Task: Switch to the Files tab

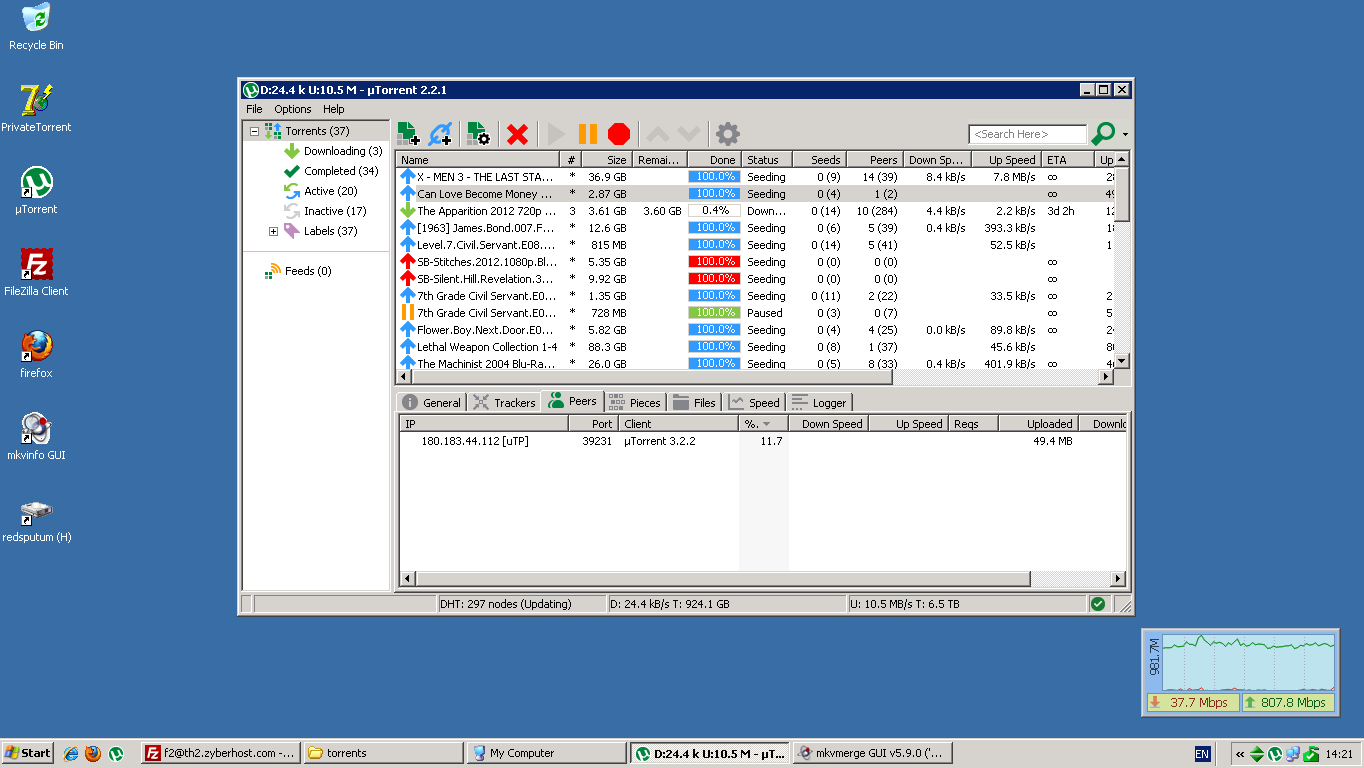Action: 695,403
